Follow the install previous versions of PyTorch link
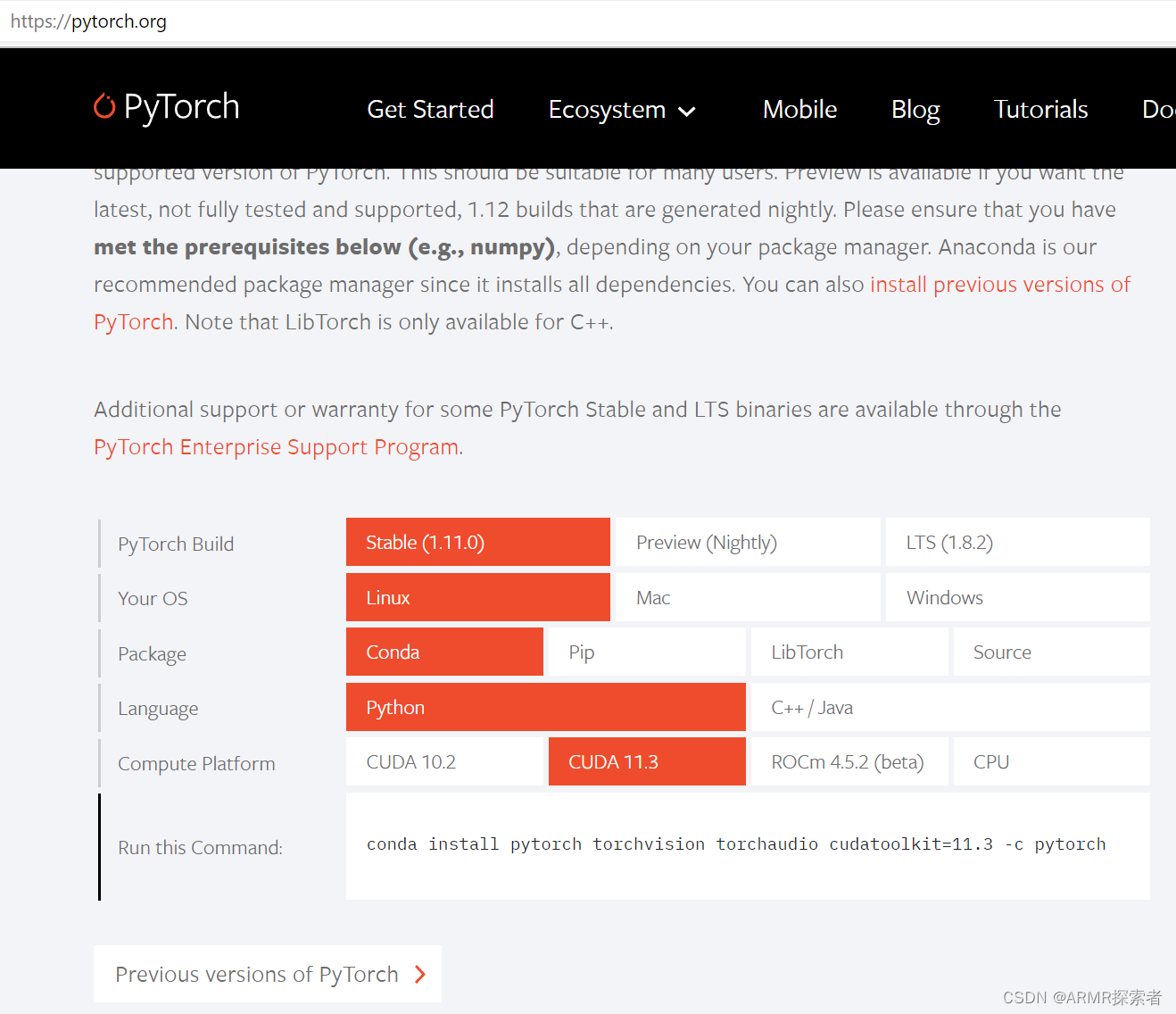 [x=1000, y=285]
